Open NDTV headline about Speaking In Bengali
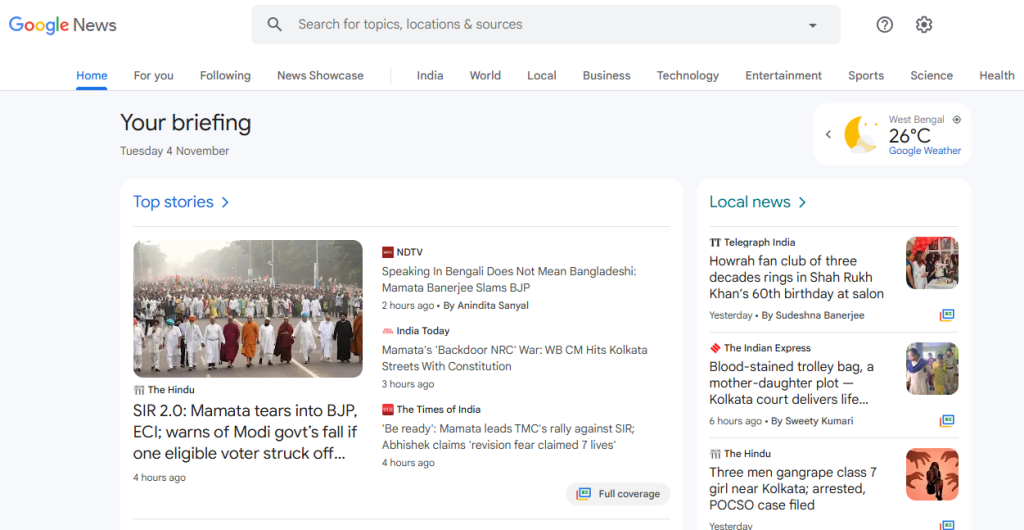The width and height of the screenshot is (1024, 530). tap(508, 279)
